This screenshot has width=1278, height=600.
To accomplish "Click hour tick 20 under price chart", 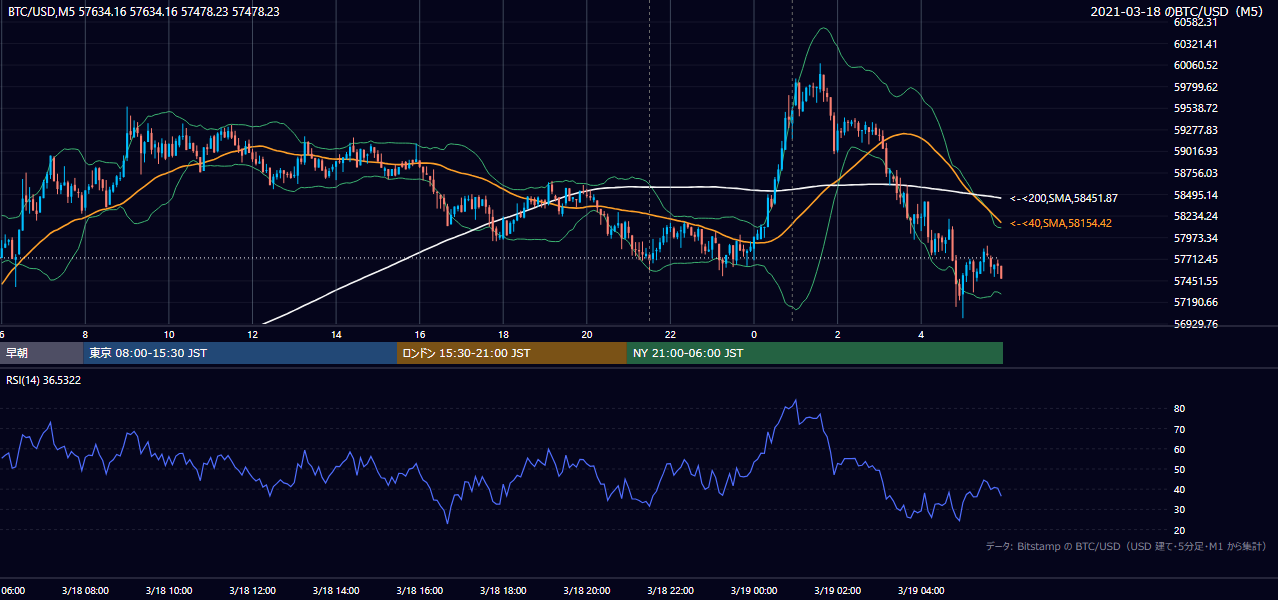I will (587, 335).
